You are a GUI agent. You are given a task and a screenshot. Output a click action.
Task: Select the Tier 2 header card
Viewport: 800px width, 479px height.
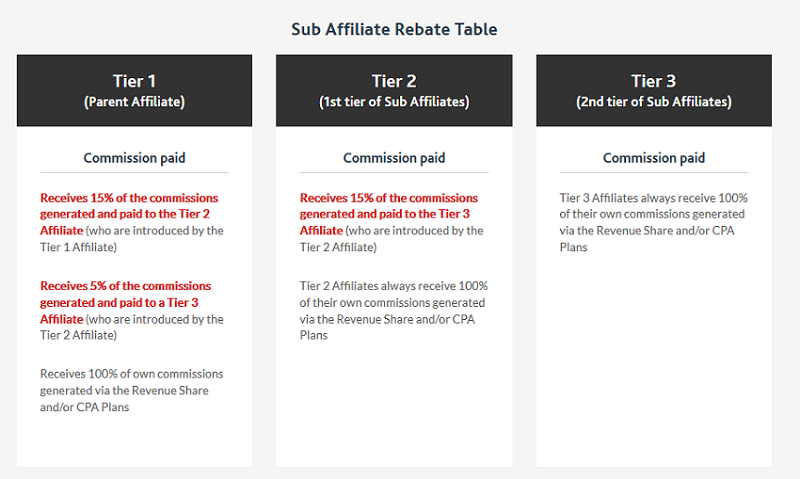pyautogui.click(x=394, y=90)
